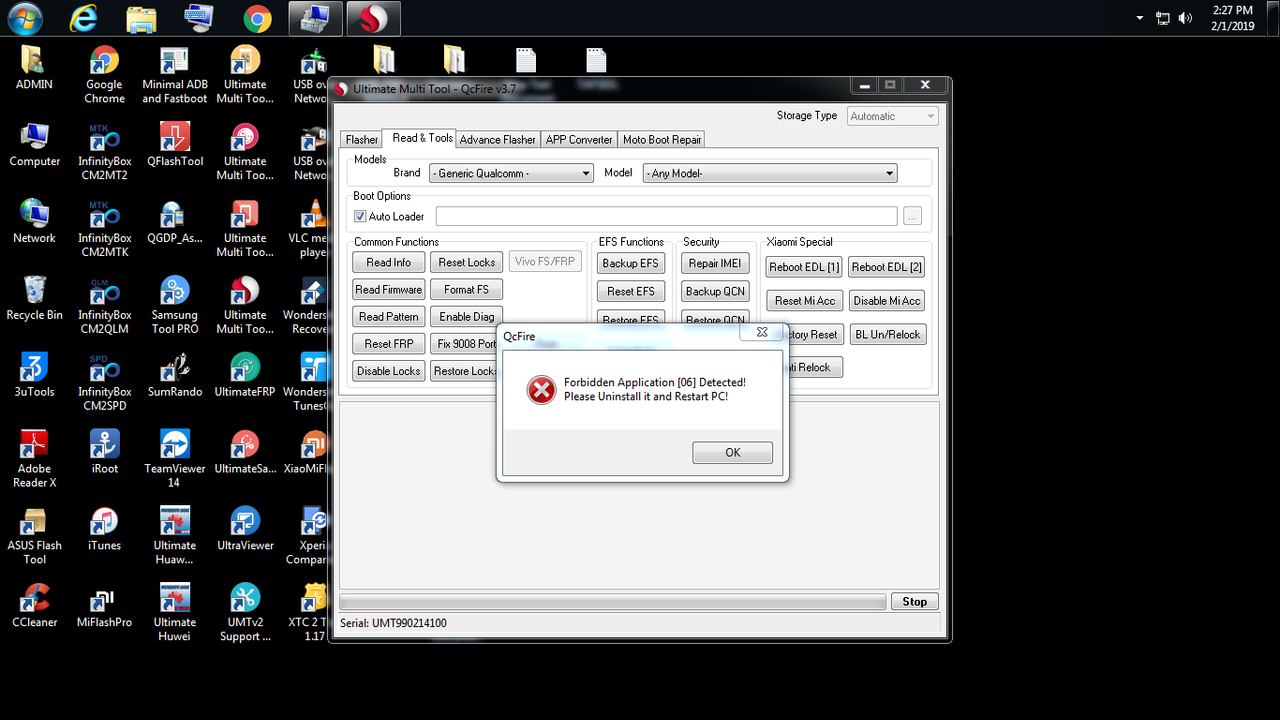The width and height of the screenshot is (1280, 720).
Task: Click the Backup EFS button
Action: 631,264
